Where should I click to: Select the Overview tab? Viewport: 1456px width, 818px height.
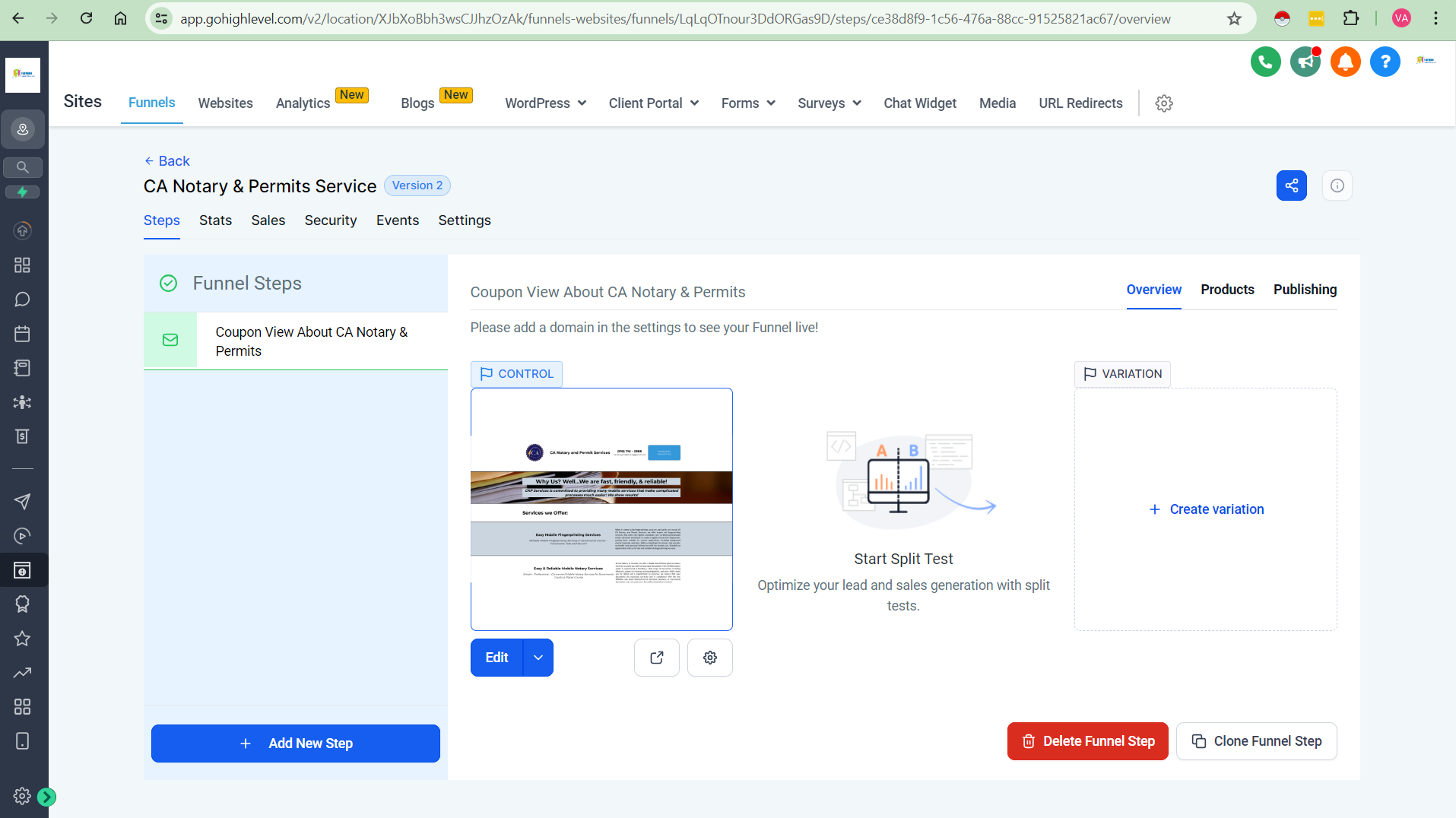click(1153, 290)
